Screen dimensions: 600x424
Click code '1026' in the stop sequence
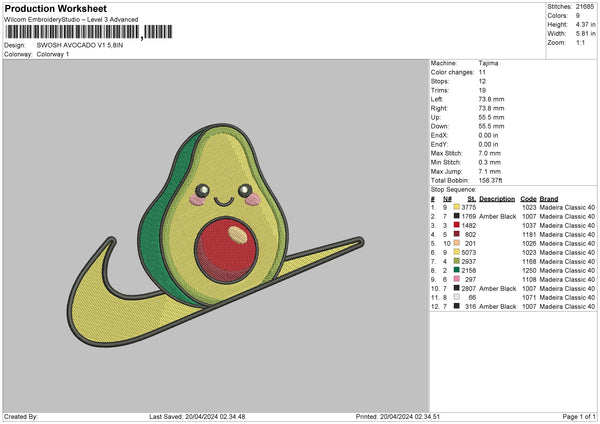(529, 243)
